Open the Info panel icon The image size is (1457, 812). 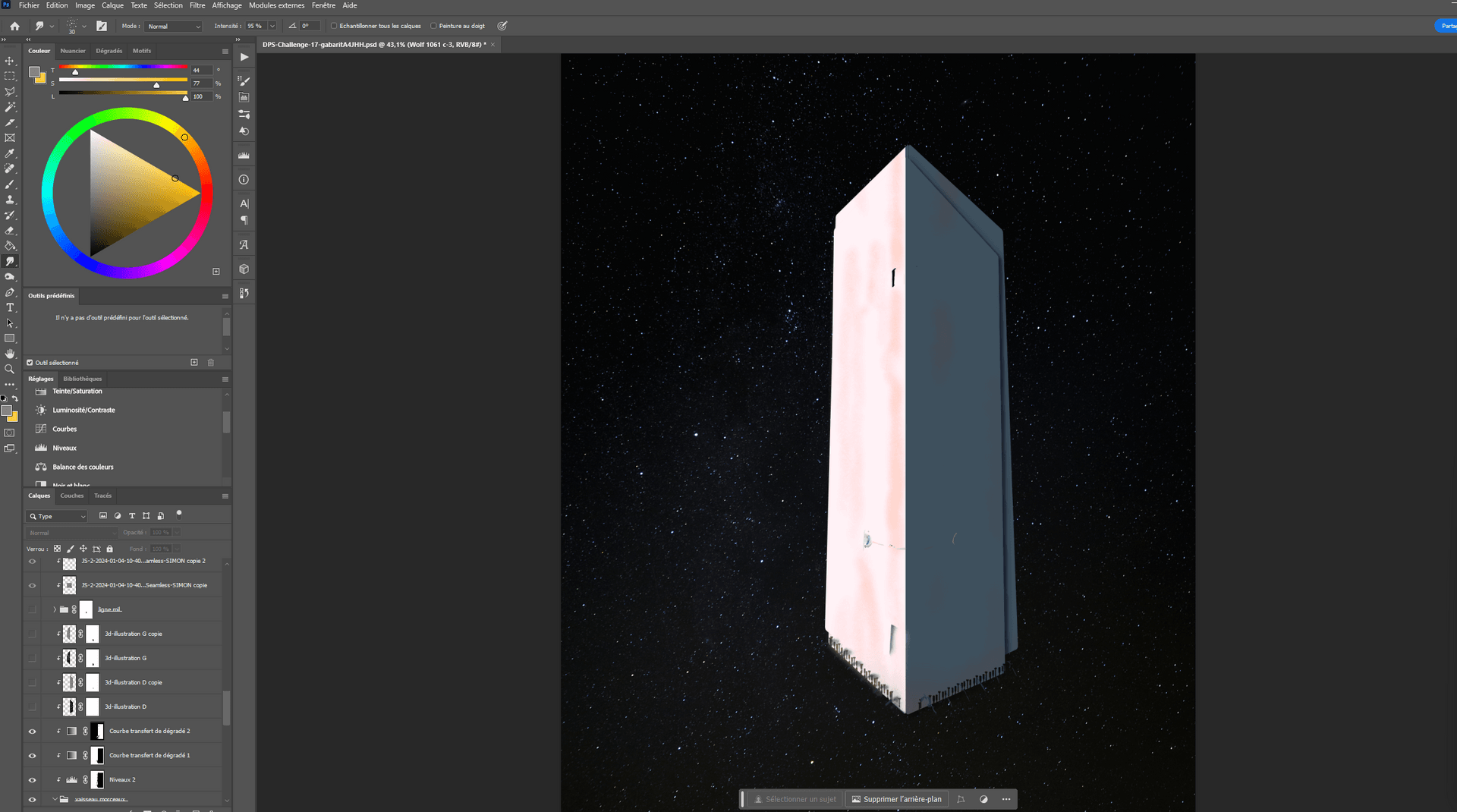point(244,180)
